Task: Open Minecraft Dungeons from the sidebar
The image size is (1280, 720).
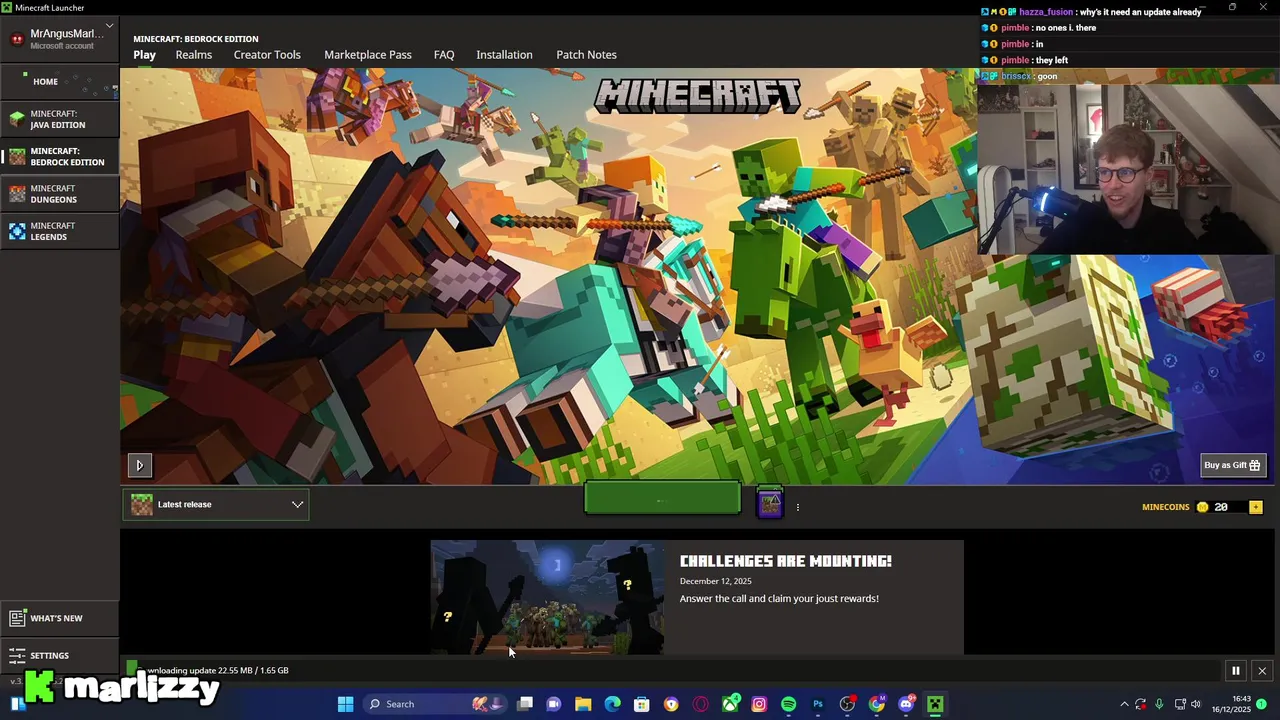Action: [59, 194]
